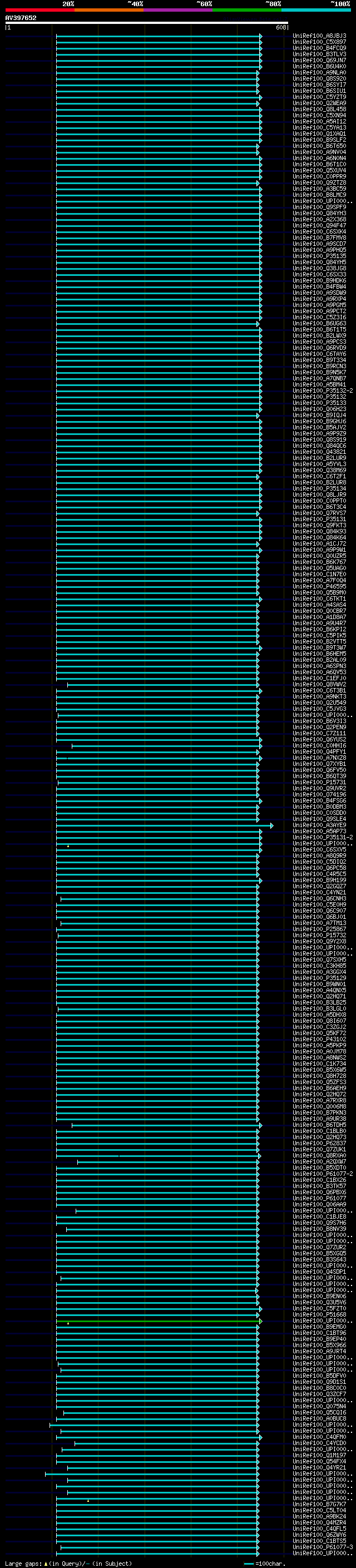Screen dimensions: 356x1568
Task: Click the UniRef100_C5YZT9 label
Action: [319, 97]
